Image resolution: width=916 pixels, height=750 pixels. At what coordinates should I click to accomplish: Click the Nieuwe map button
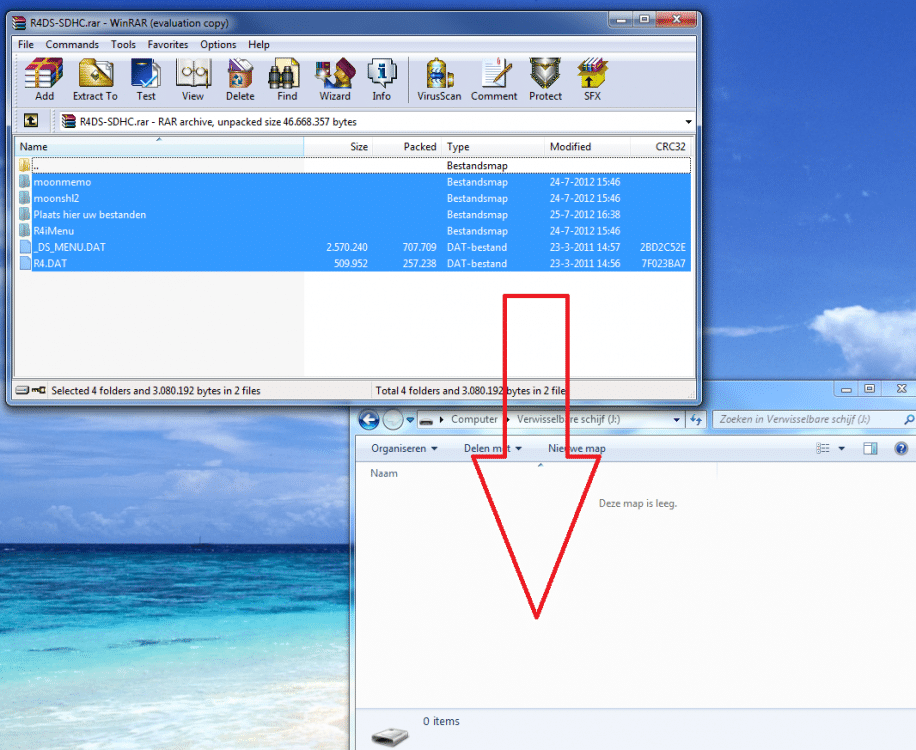click(x=576, y=448)
